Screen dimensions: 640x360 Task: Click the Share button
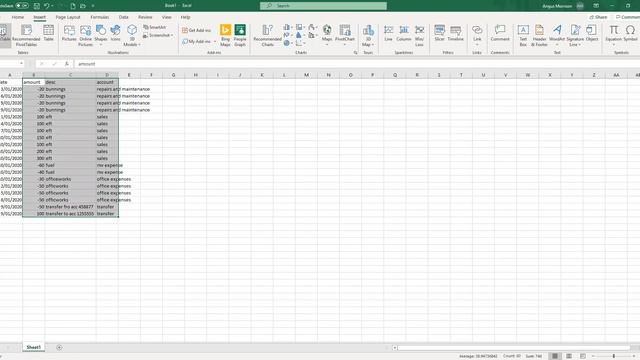point(598,17)
